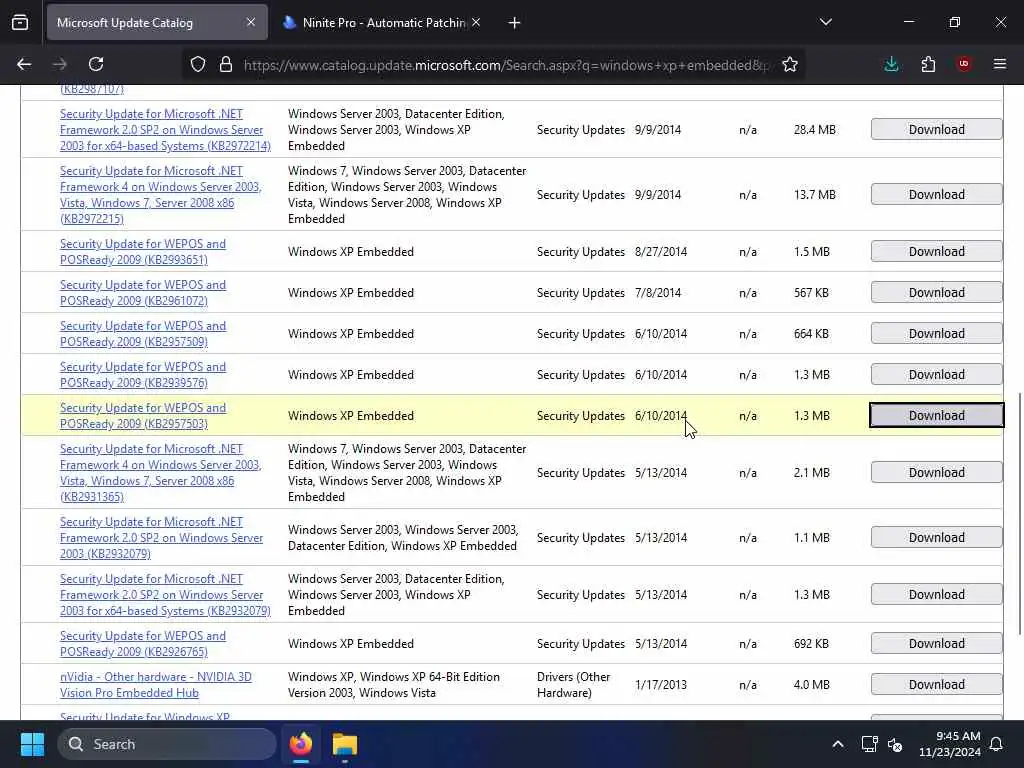Click the 28.4 MB size cell
1024x768 pixels.
coord(814,129)
